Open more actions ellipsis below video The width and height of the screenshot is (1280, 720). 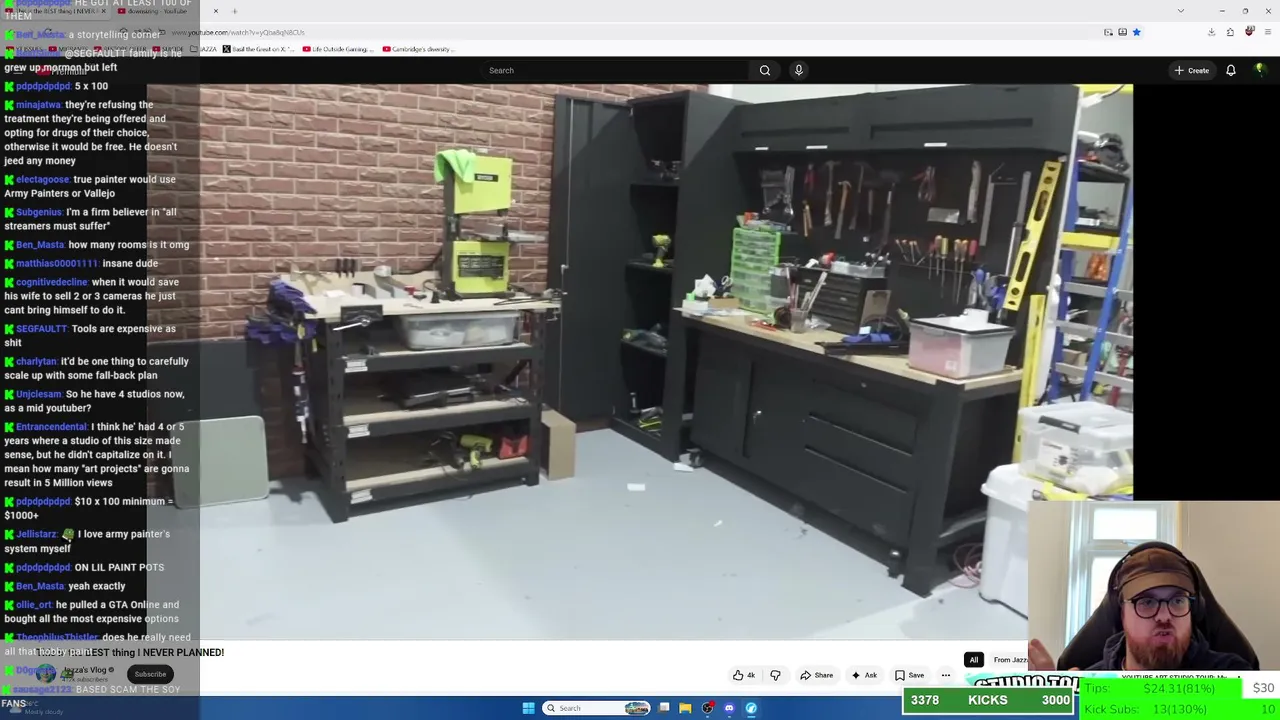point(945,675)
